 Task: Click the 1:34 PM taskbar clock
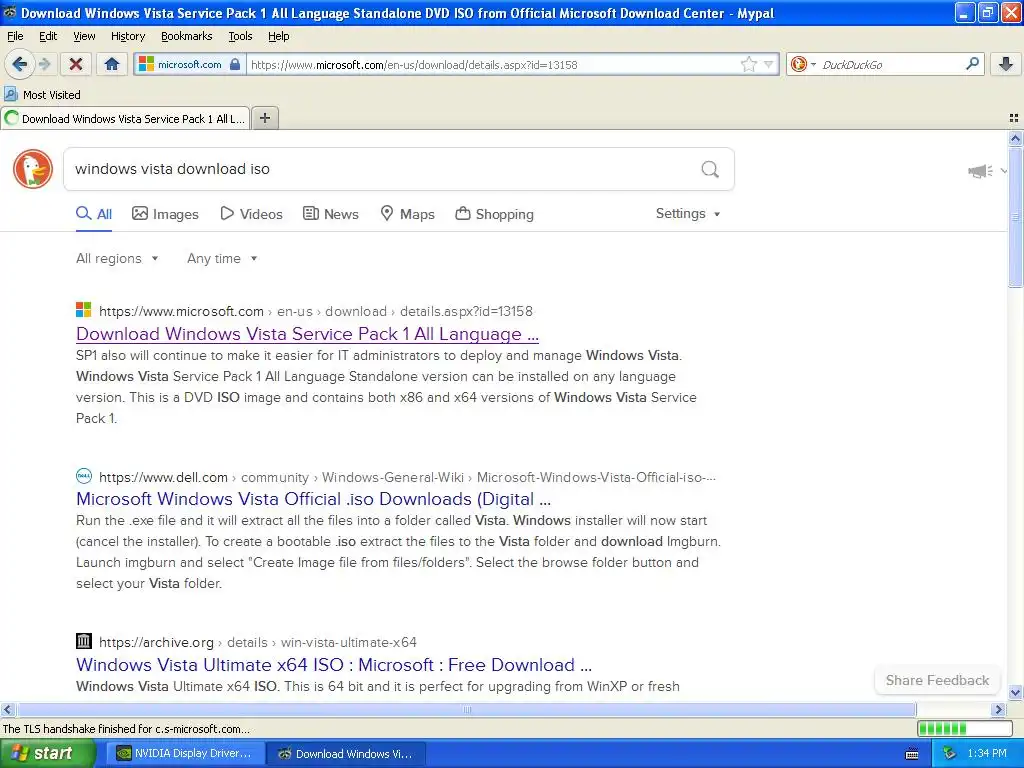987,754
